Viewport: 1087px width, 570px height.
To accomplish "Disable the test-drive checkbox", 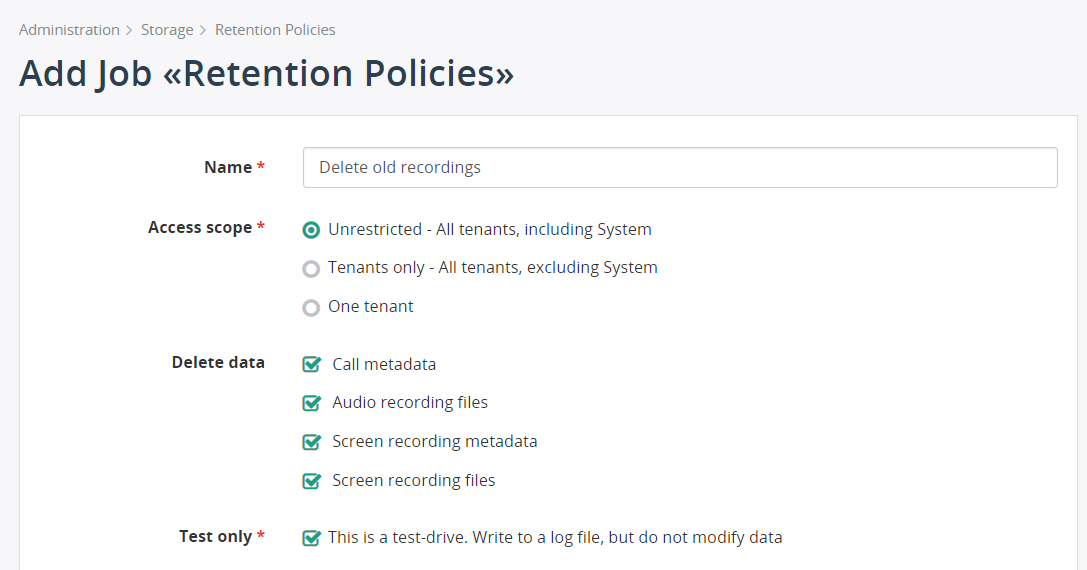I will point(312,537).
